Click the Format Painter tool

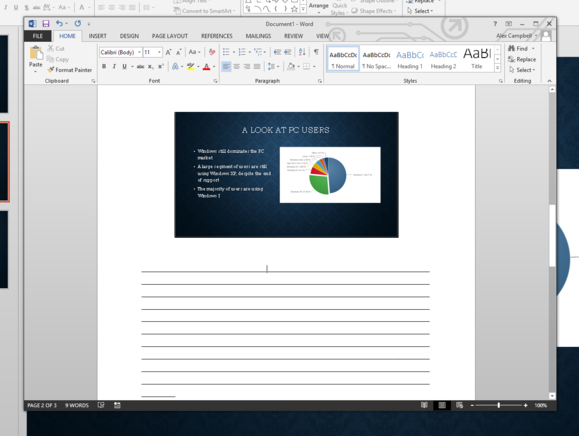[70, 70]
